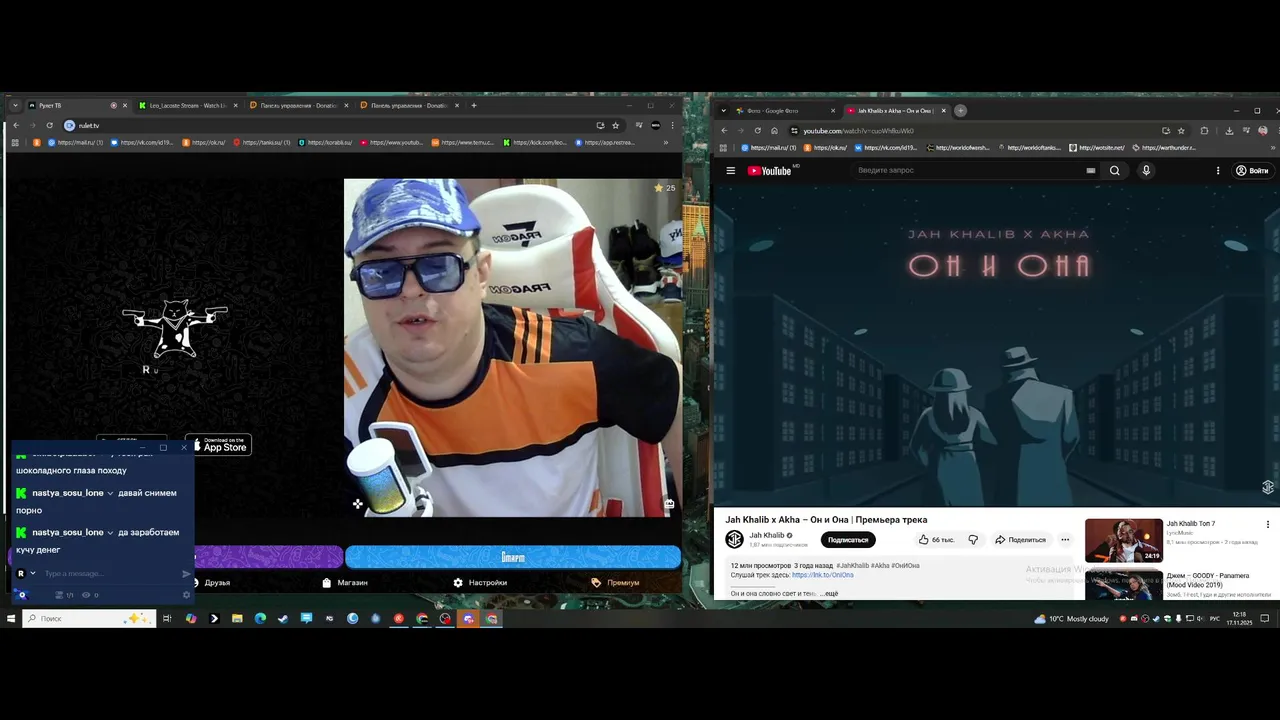Click the Download on the App Store badge
This screenshot has height=720, width=1280.
tap(219, 445)
